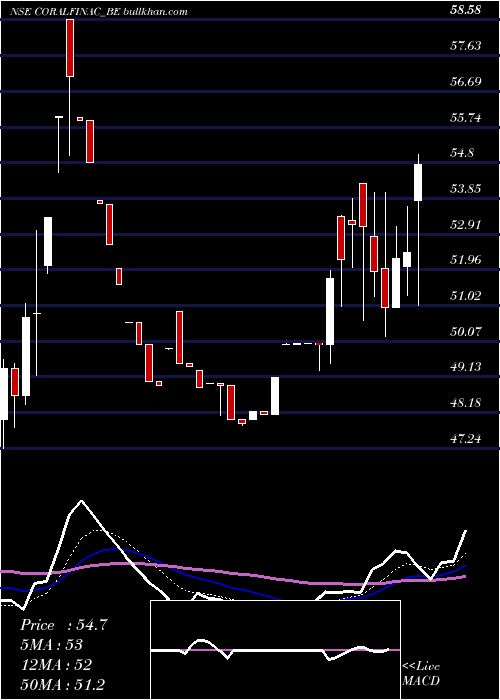Click the 49.13 price axis label
The image size is (500, 700).
click(x=466, y=367)
